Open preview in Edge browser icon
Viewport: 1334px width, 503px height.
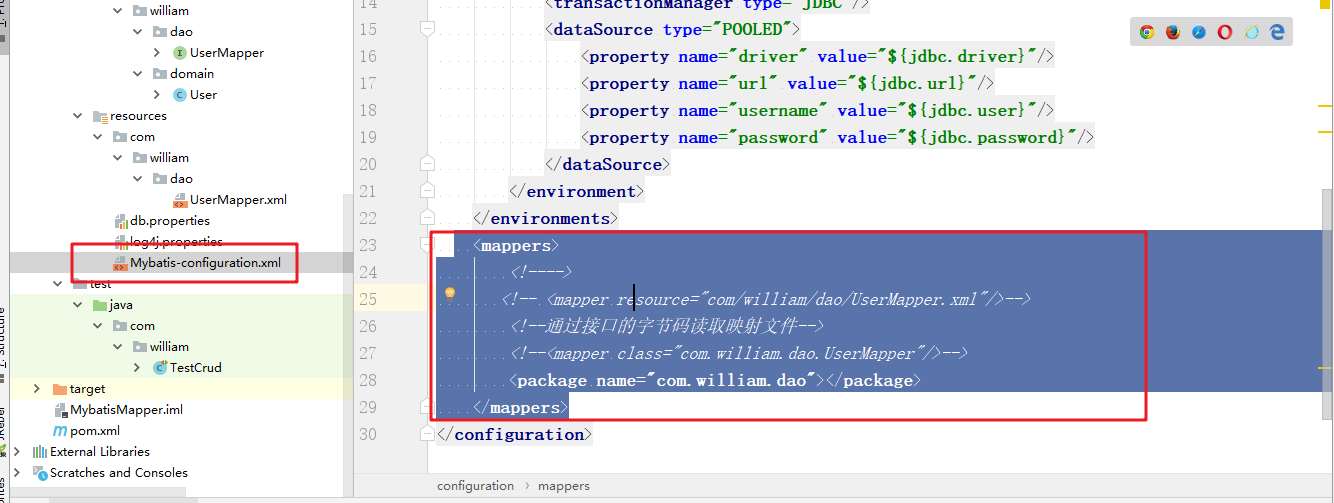coord(1277,32)
